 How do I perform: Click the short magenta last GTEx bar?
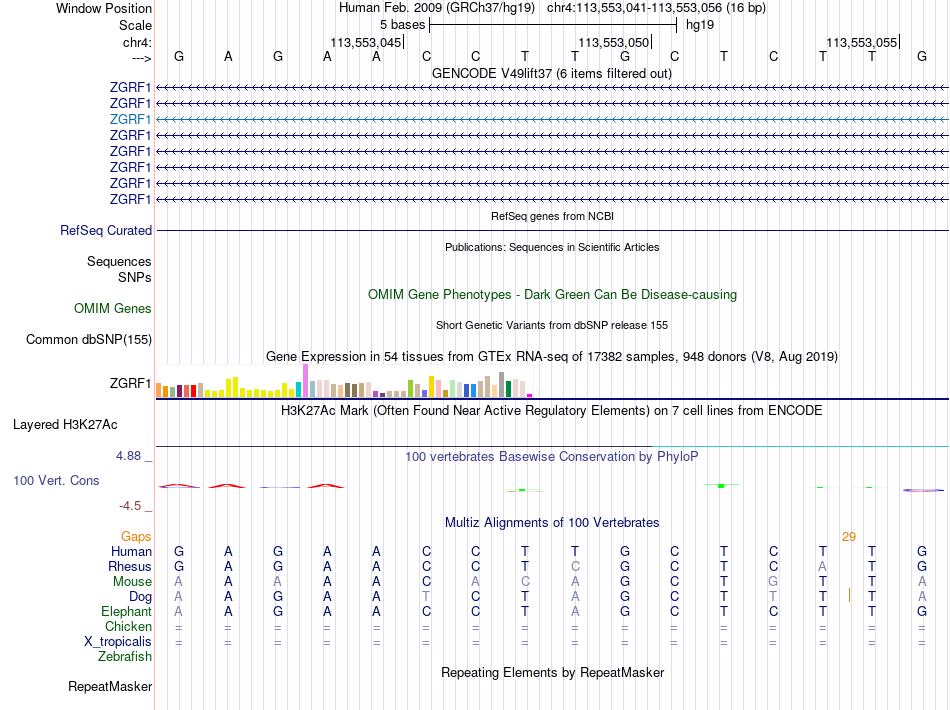530,396
